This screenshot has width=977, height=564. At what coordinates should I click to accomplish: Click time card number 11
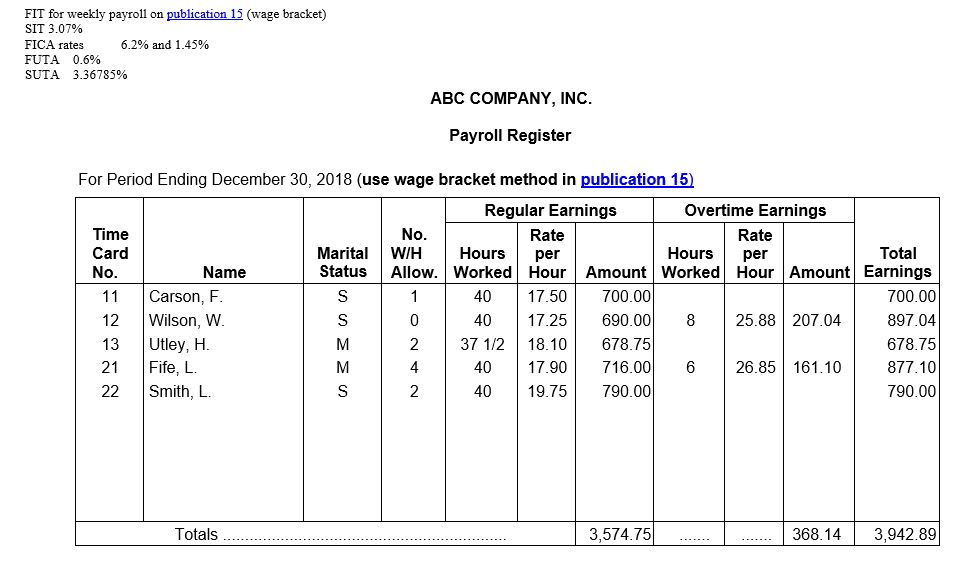110,297
